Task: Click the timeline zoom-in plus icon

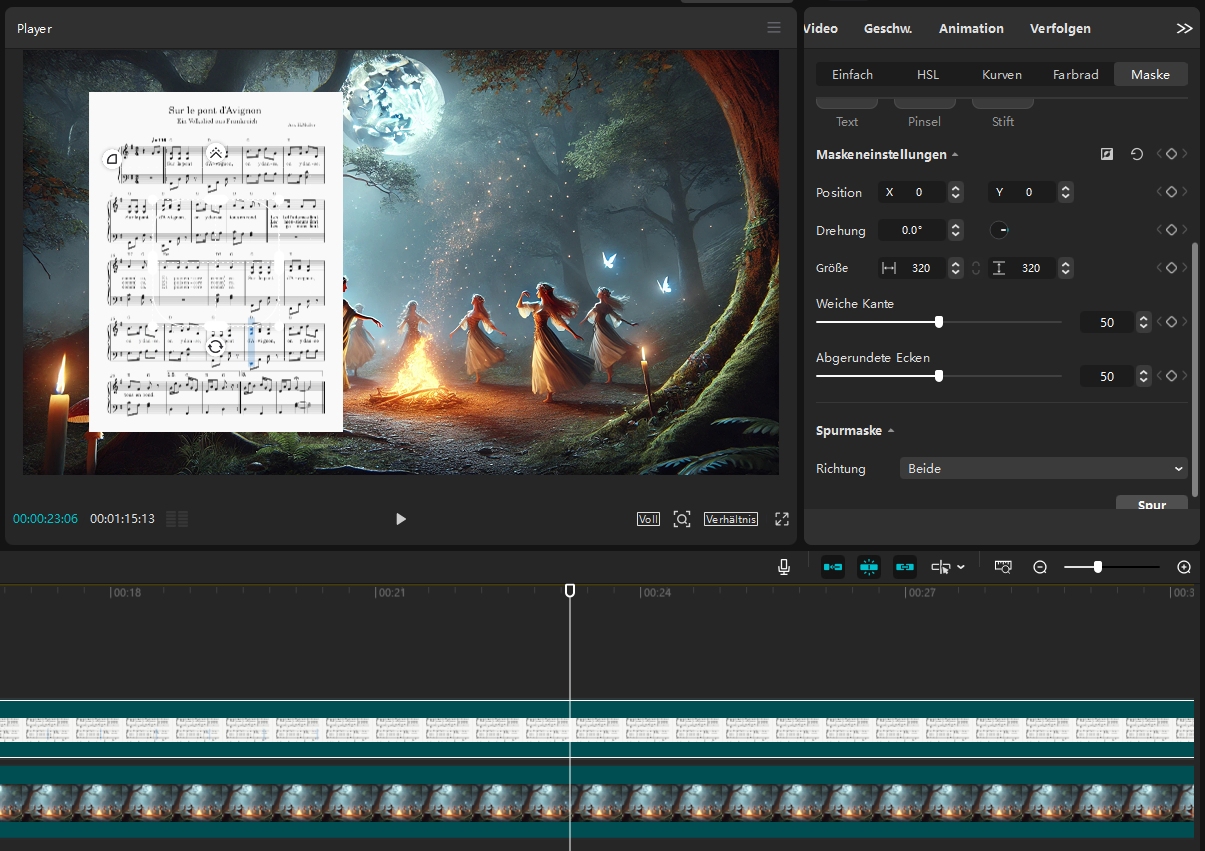Action: [1184, 567]
